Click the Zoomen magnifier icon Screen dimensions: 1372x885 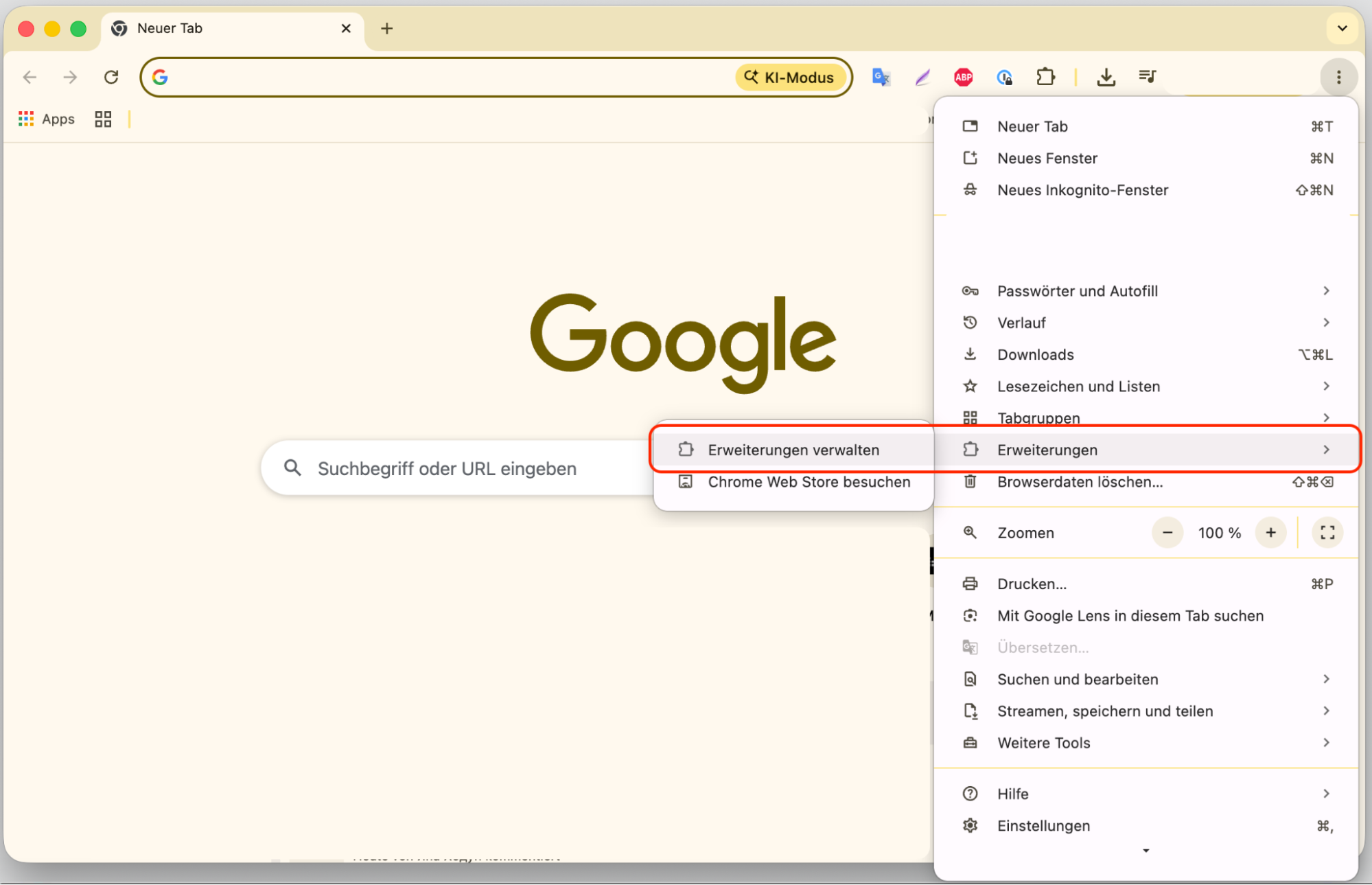(970, 533)
